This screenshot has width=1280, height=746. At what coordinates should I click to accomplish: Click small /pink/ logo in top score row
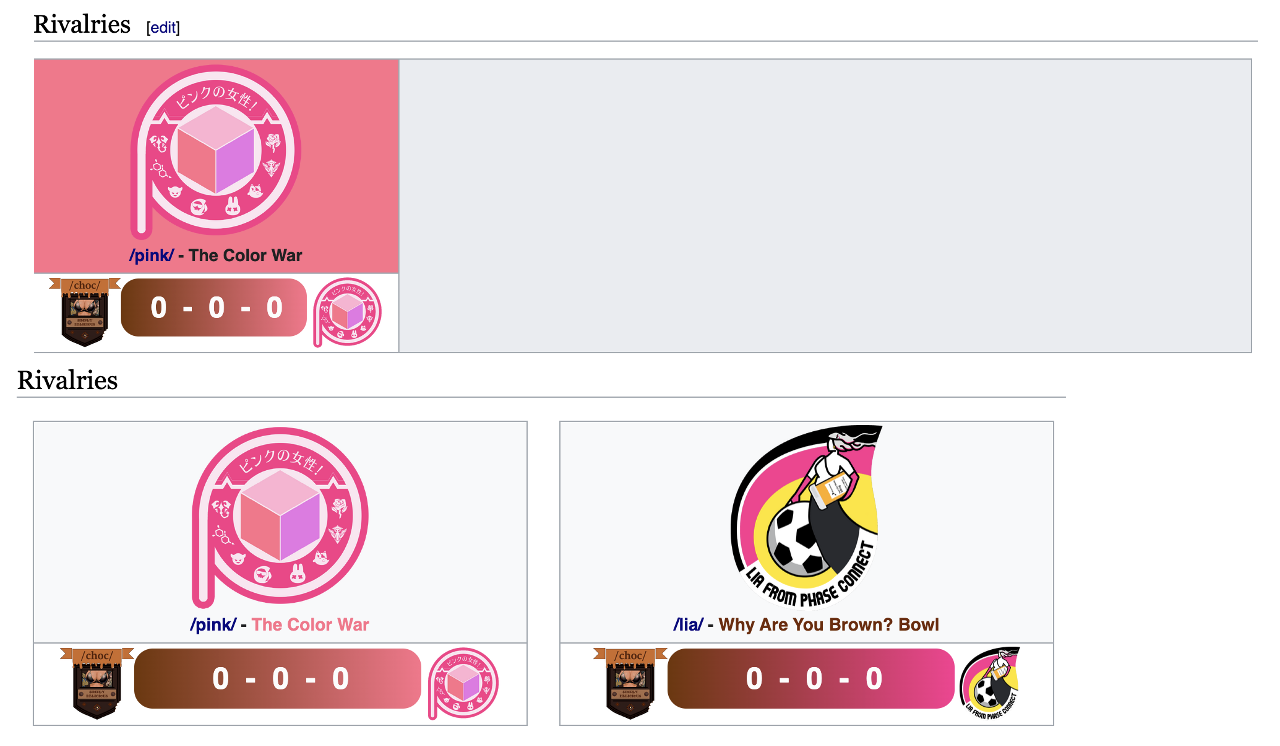(x=347, y=312)
